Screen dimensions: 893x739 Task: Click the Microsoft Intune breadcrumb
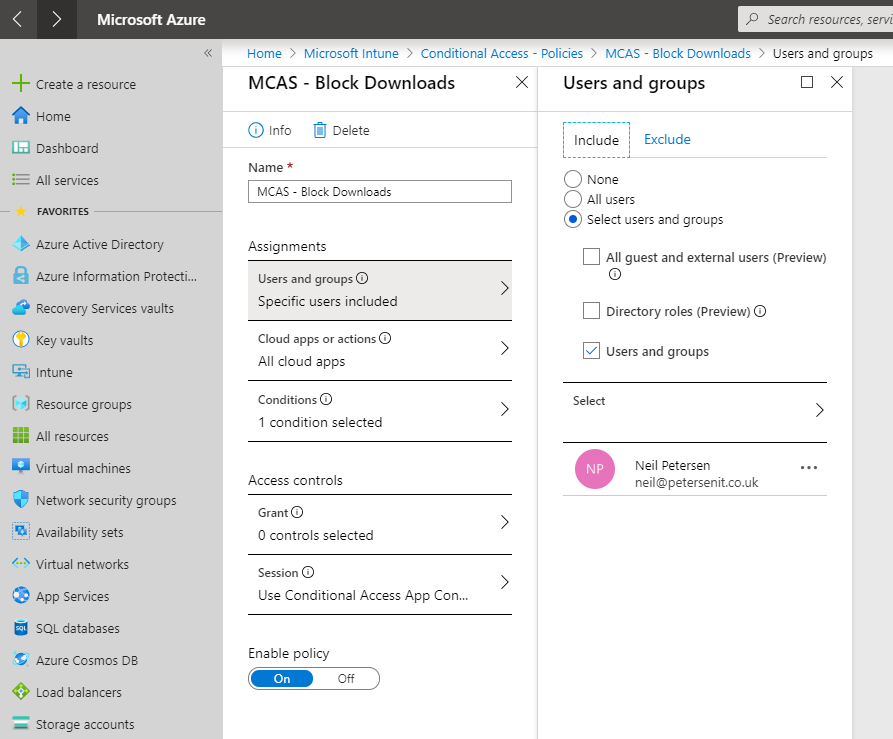click(351, 54)
